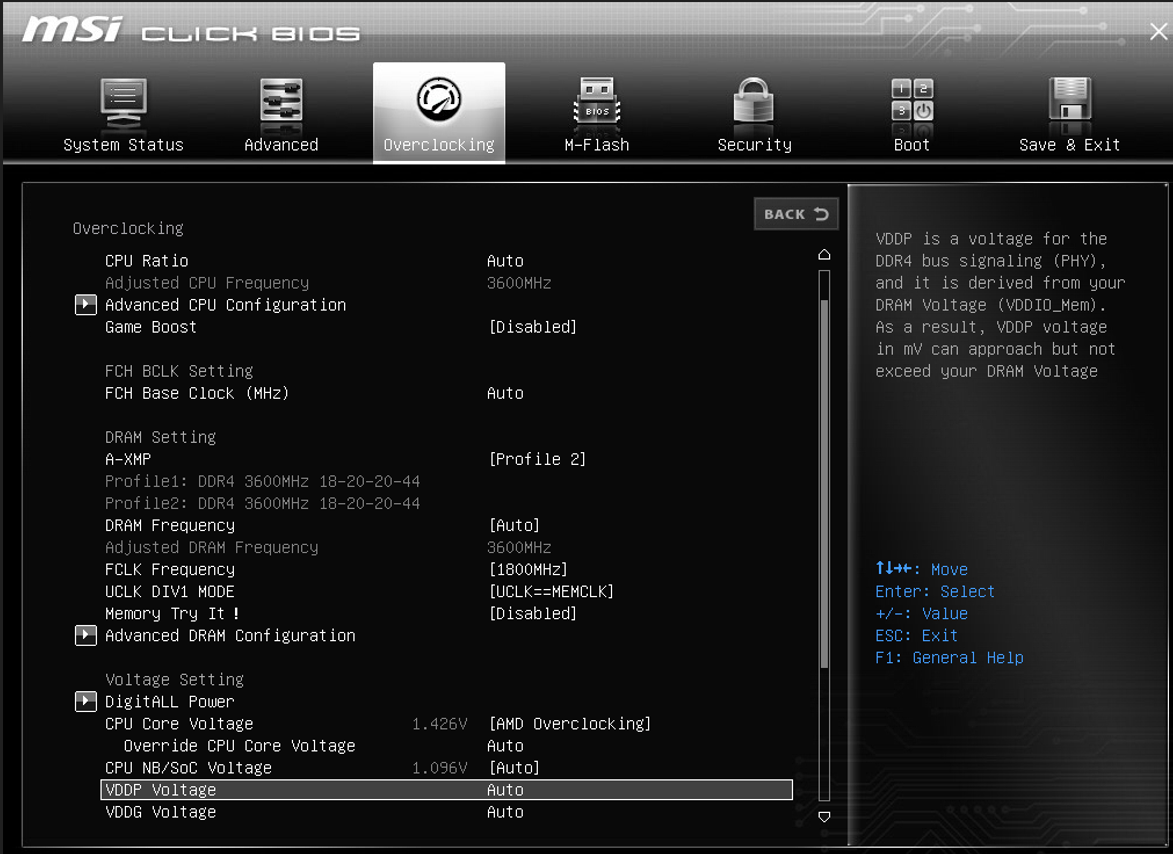
Task: Expand DigitALL Power arrow
Action: [x=86, y=701]
